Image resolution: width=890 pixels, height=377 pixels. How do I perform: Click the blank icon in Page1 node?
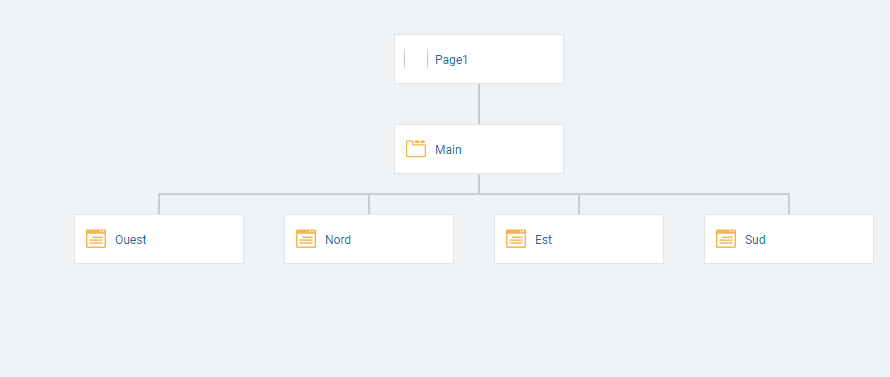point(416,59)
